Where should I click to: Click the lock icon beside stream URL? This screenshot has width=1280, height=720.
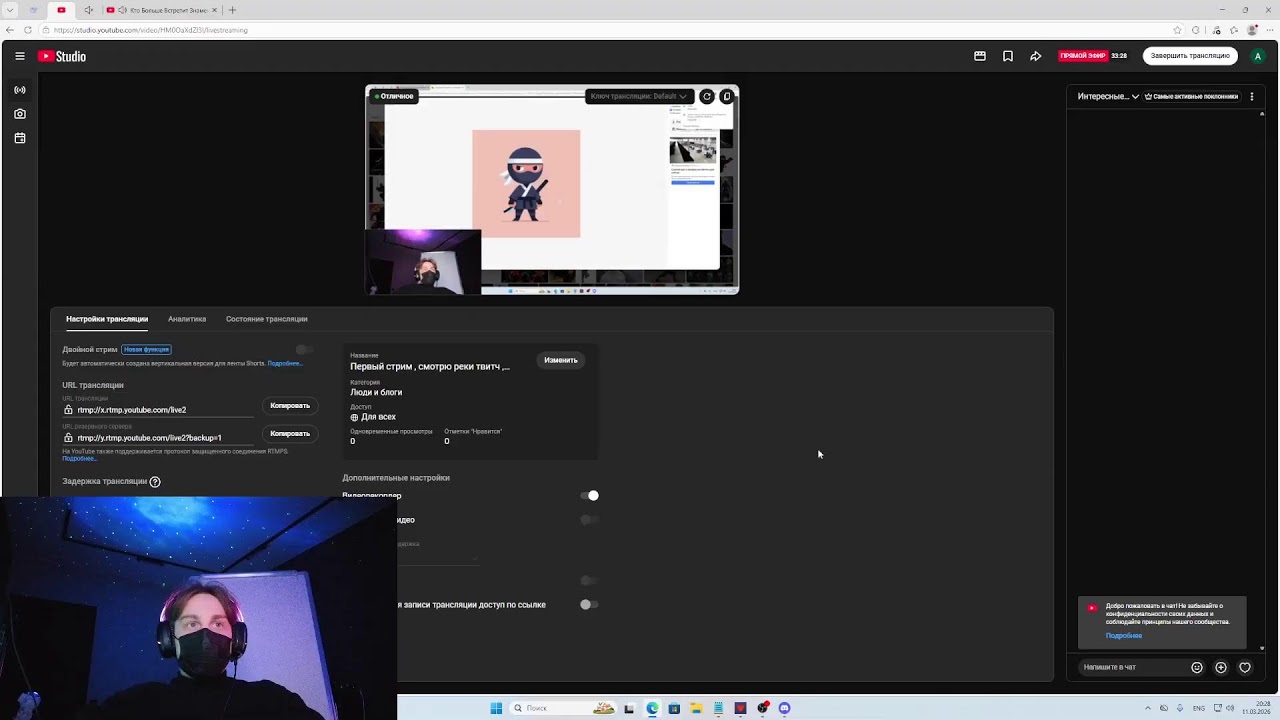click(68, 410)
